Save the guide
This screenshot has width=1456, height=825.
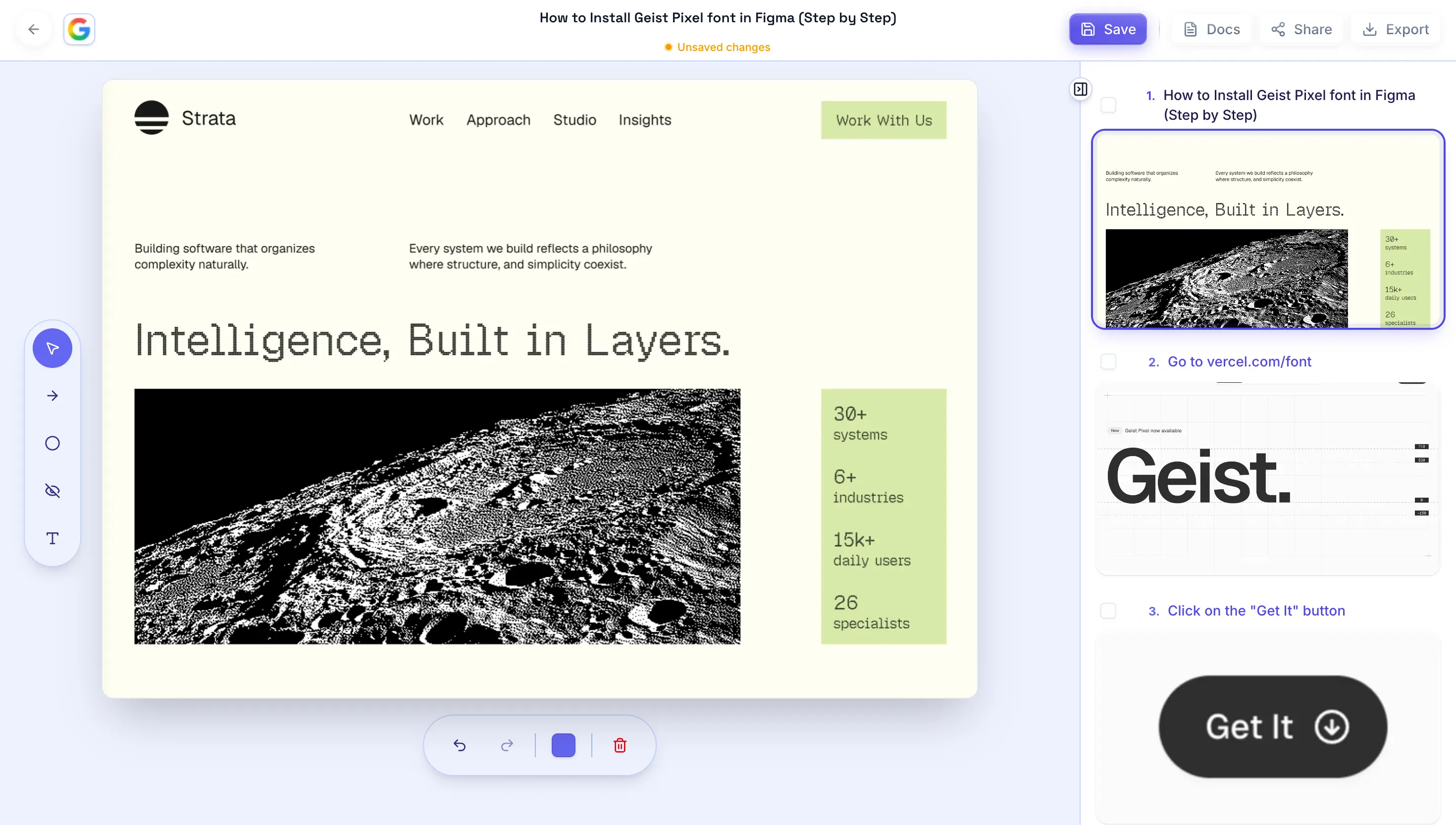click(1107, 29)
